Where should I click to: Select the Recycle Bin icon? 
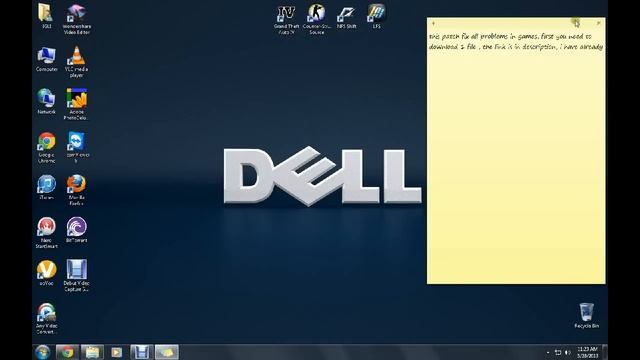[587, 315]
